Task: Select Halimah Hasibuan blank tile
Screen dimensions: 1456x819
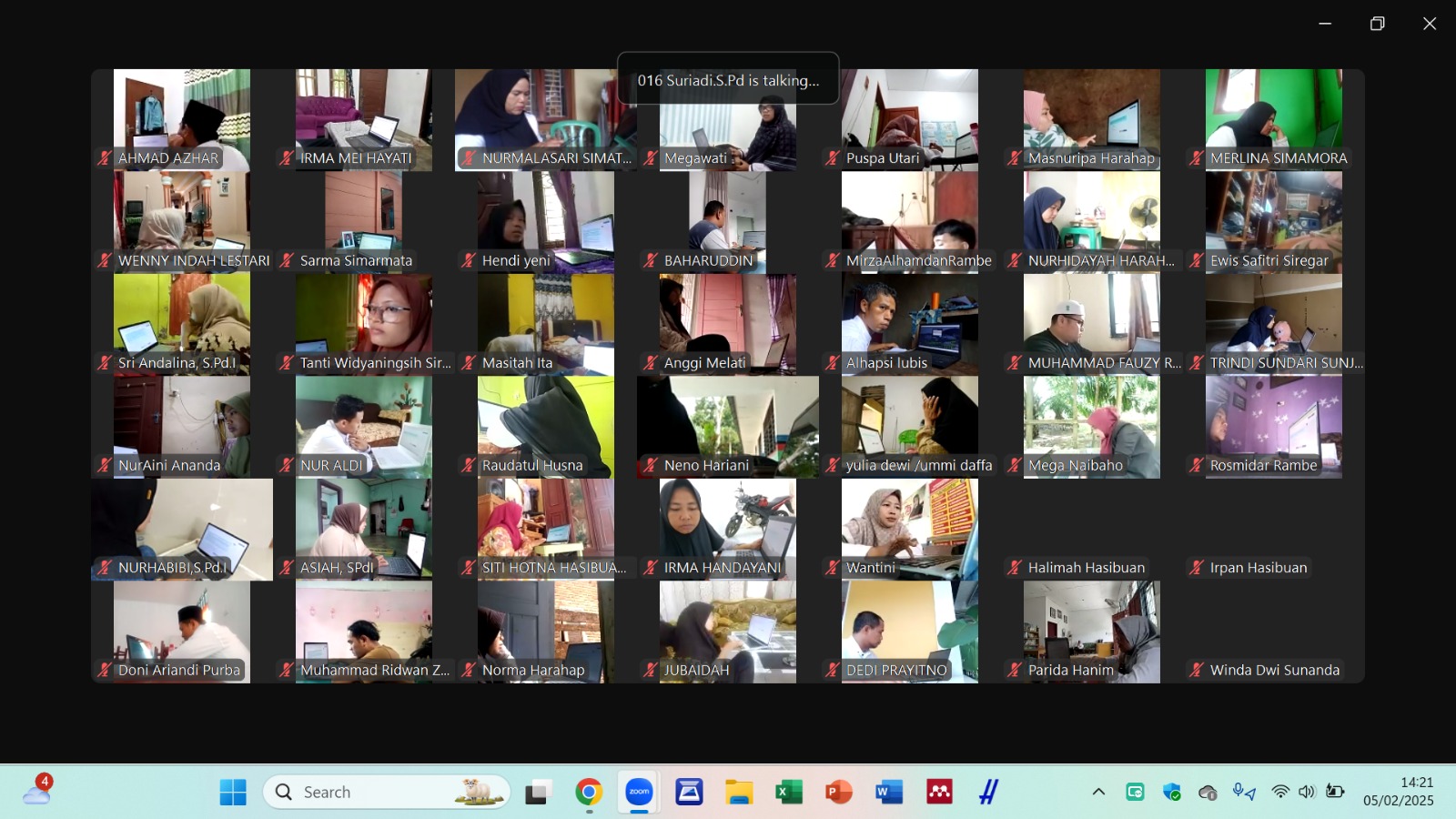Action: [x=1092, y=530]
